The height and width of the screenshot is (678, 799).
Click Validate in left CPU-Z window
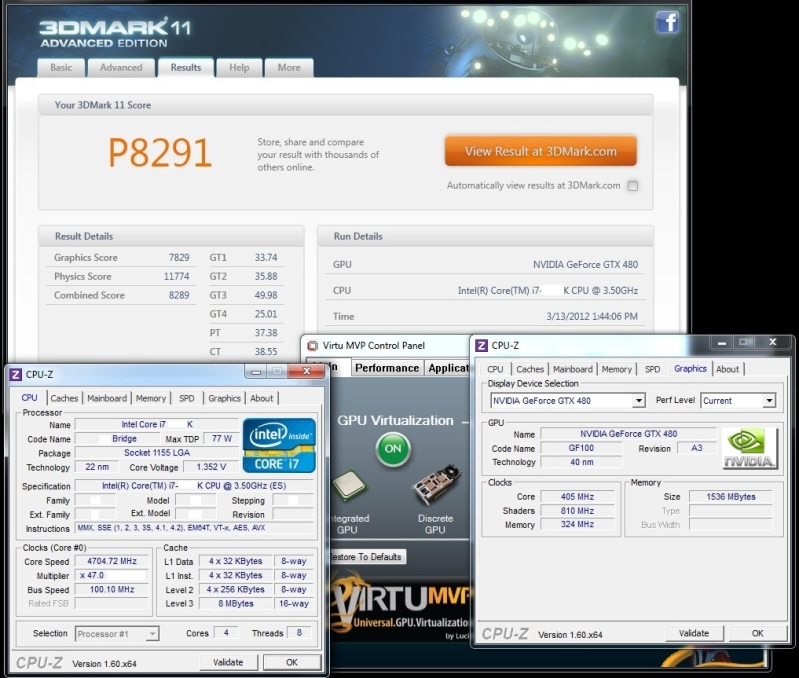tap(228, 662)
